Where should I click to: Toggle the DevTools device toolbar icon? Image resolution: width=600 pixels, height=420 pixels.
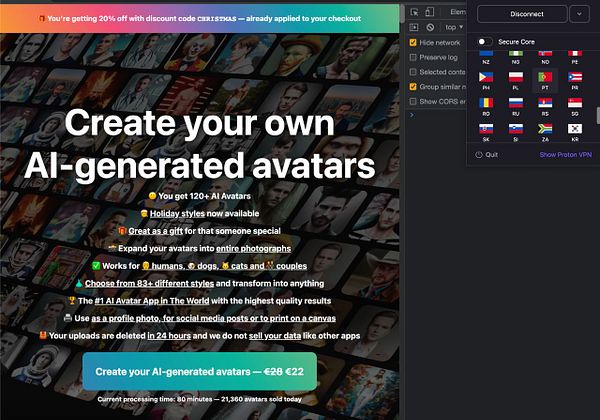coord(430,12)
